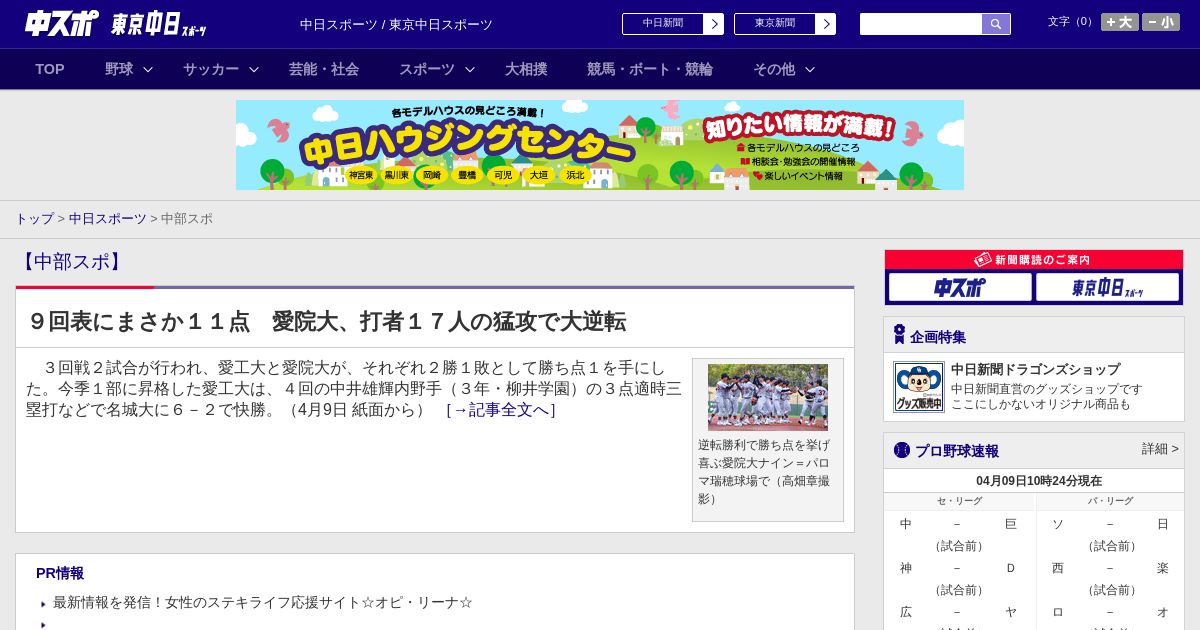Select 競馬・ボート・競輪 in navigation bar

650,69
